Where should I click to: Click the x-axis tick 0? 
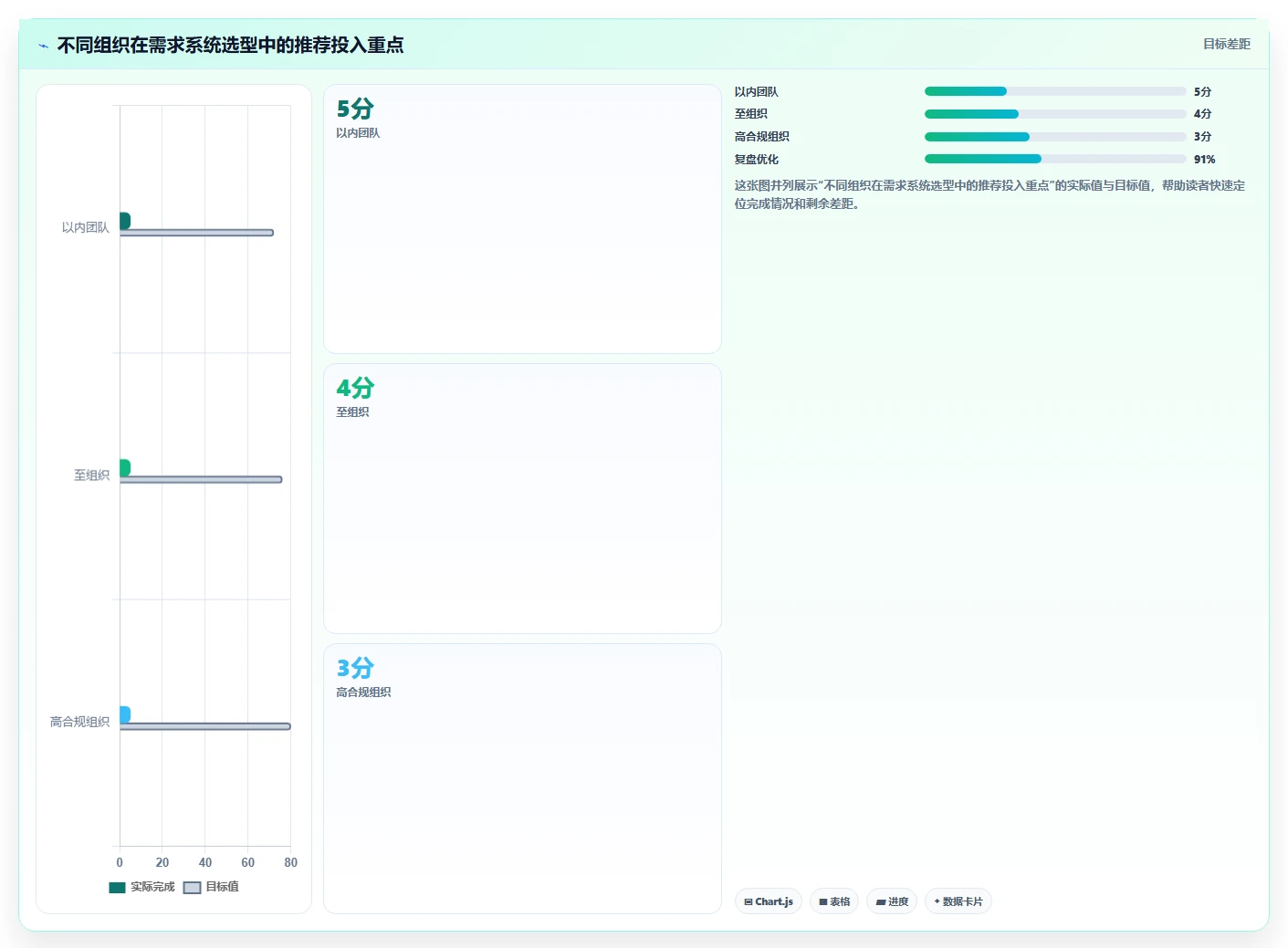click(x=120, y=862)
